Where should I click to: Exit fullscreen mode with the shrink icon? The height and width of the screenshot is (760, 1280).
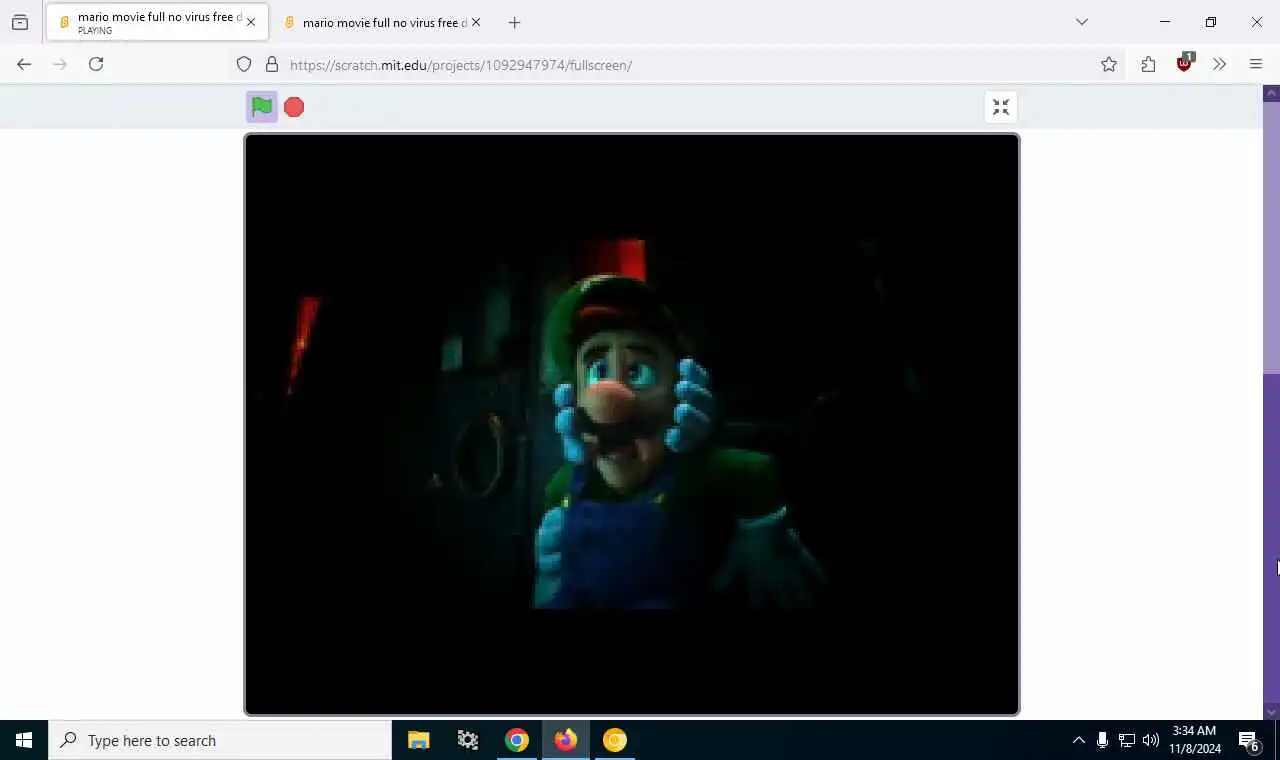(1001, 108)
